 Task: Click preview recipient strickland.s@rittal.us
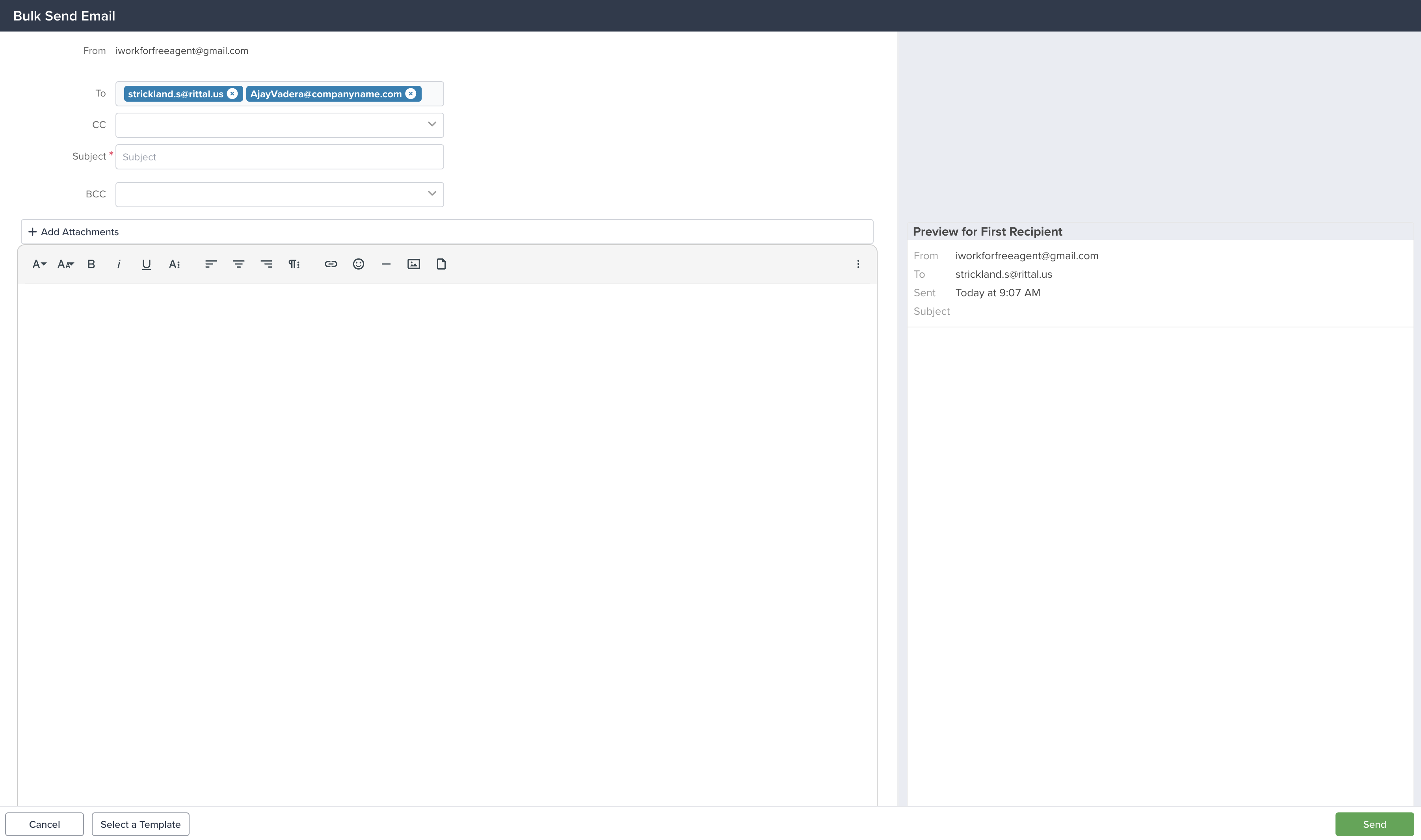pos(1004,275)
